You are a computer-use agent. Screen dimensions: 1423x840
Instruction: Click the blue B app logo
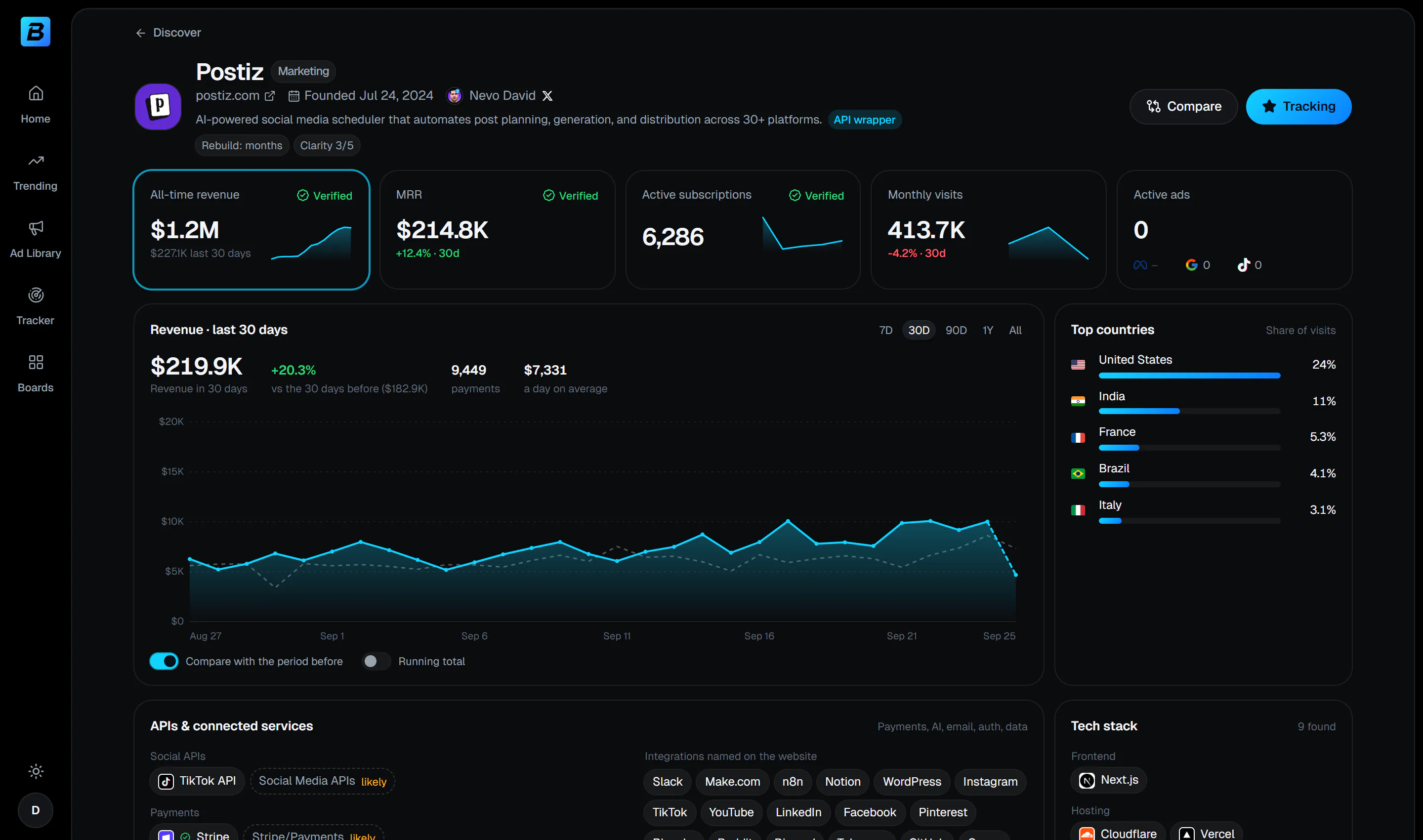pyautogui.click(x=35, y=32)
